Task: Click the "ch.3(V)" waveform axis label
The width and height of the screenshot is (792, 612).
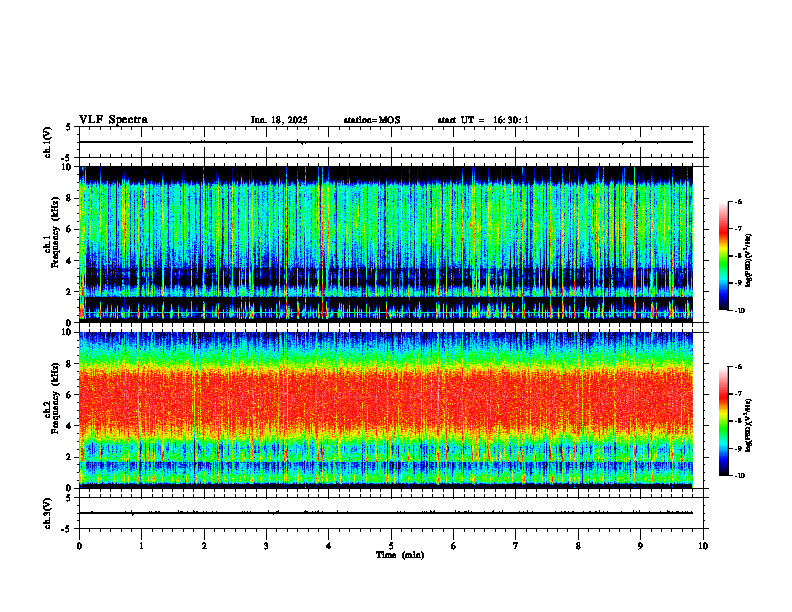Action: 47,513
